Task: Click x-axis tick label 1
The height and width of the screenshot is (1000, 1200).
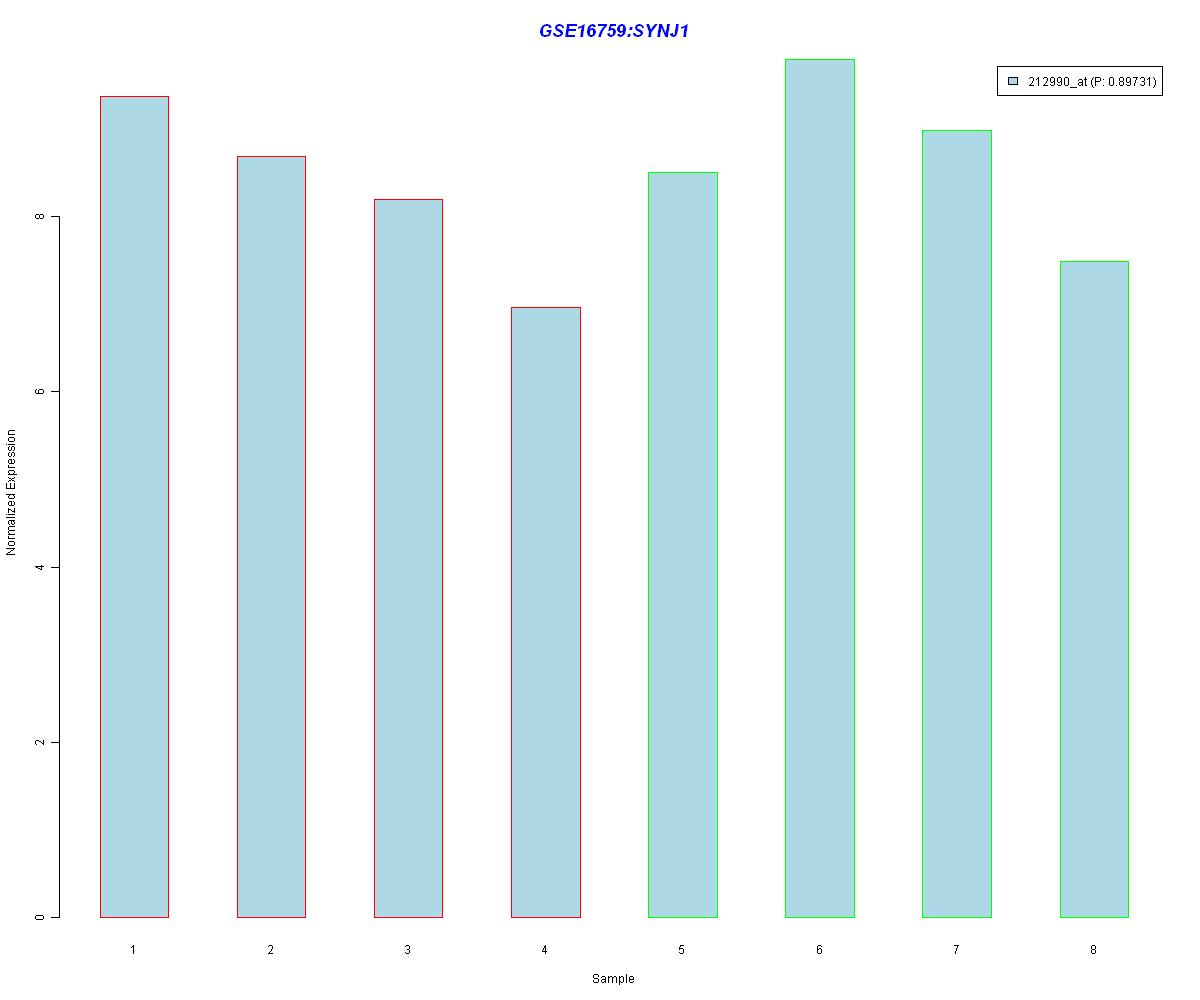Action: click(133, 949)
